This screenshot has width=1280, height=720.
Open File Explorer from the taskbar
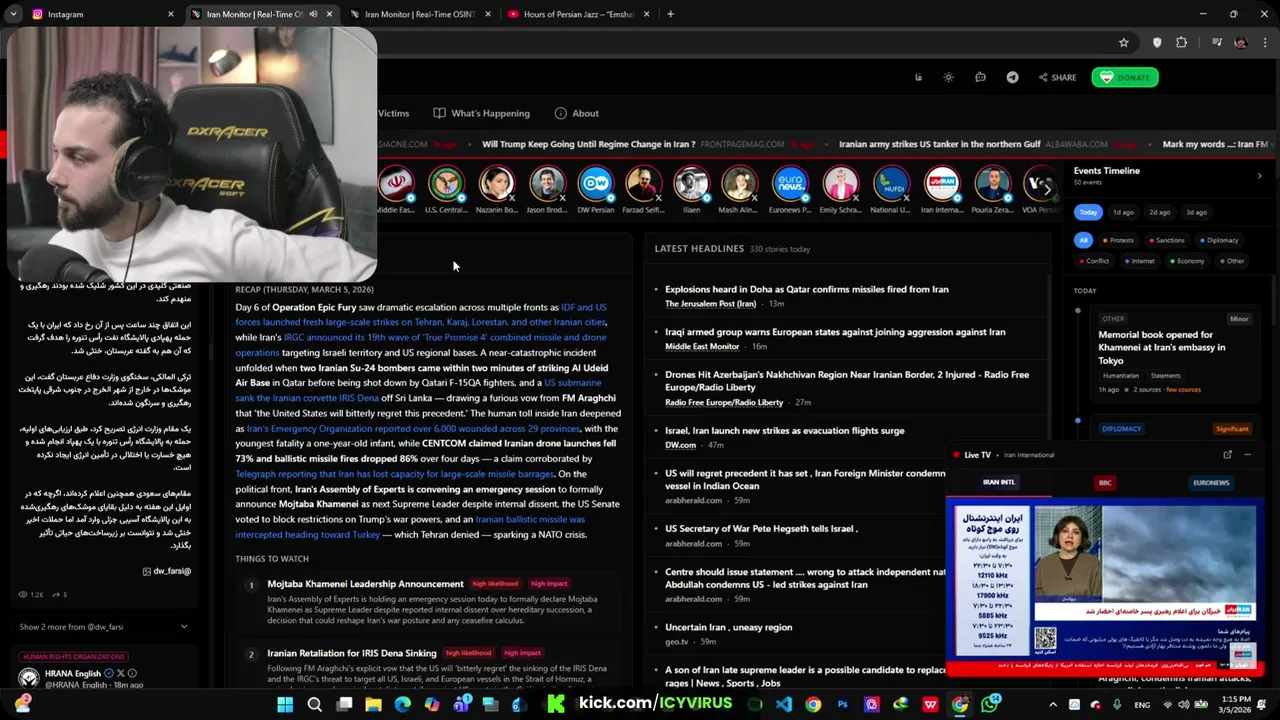click(373, 704)
